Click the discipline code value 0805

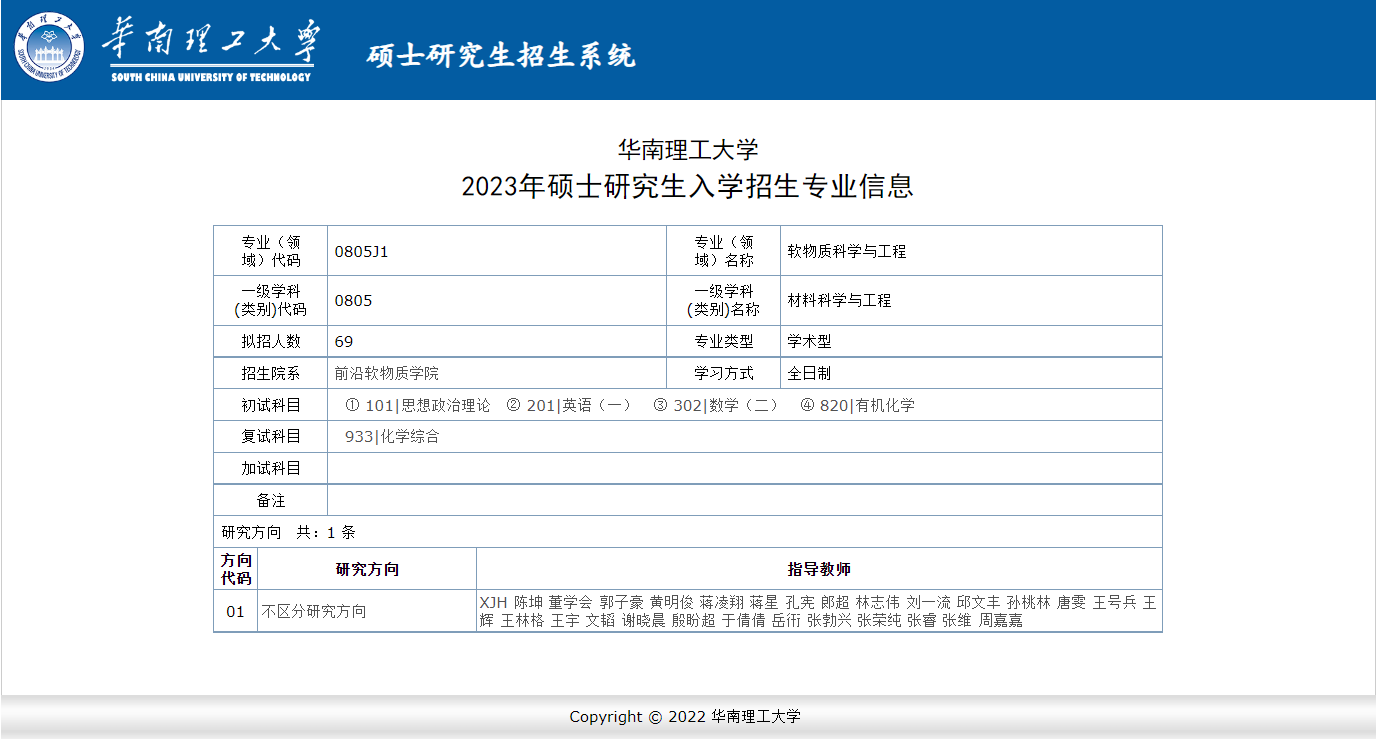pyautogui.click(x=353, y=300)
